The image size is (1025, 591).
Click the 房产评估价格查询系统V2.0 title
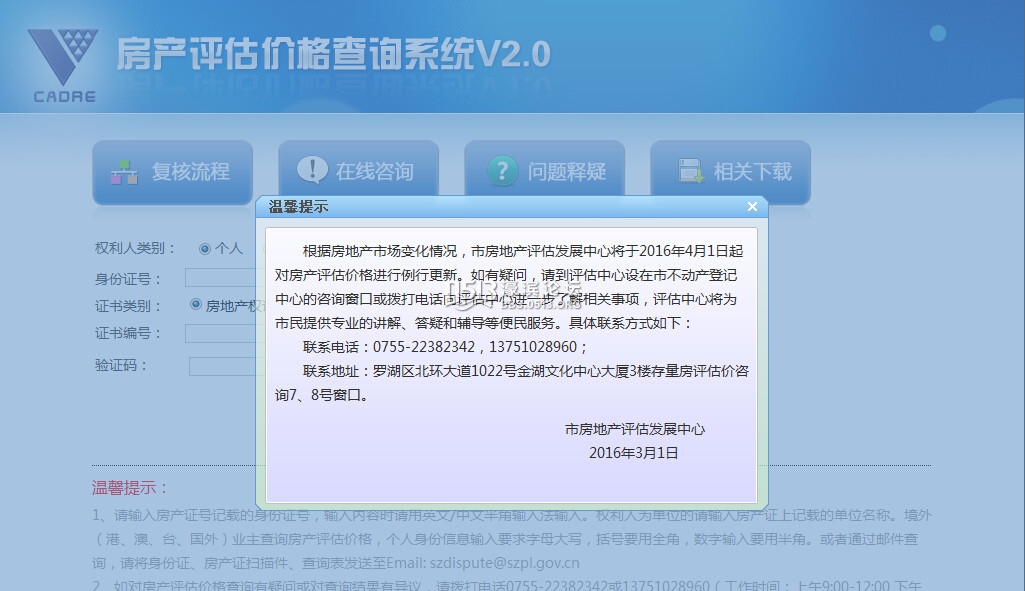tap(333, 54)
